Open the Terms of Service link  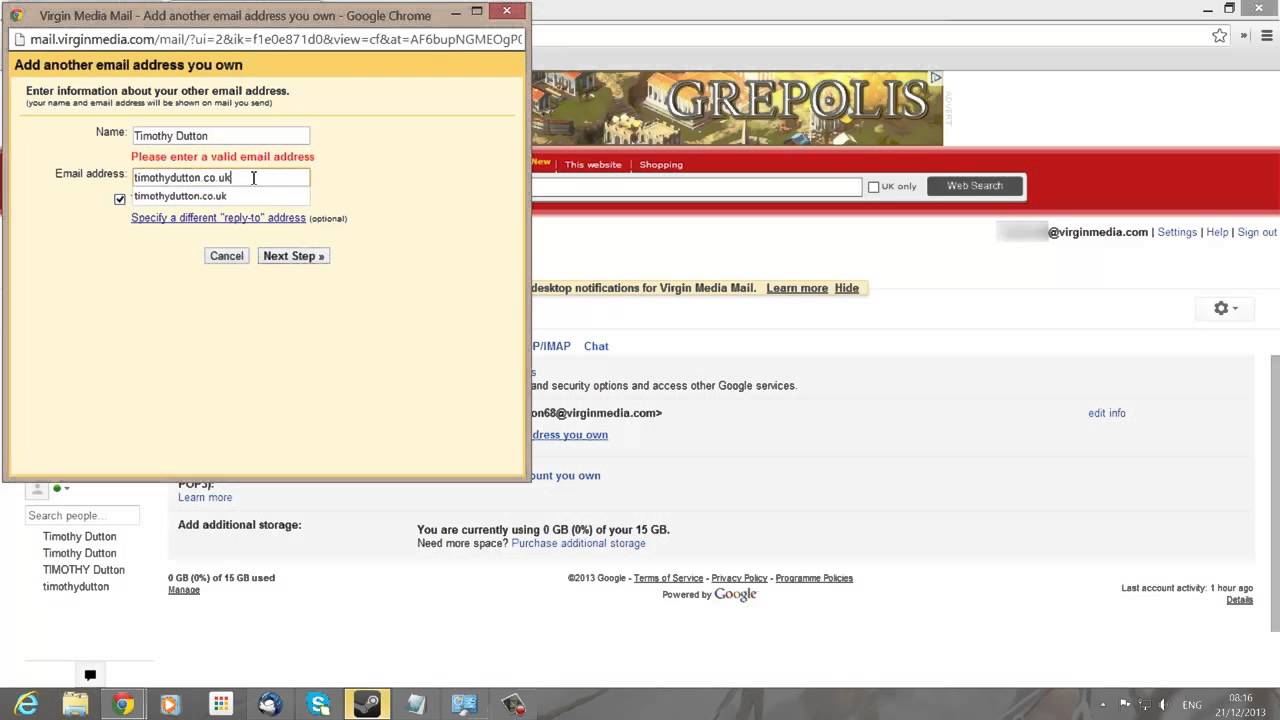[x=668, y=578]
